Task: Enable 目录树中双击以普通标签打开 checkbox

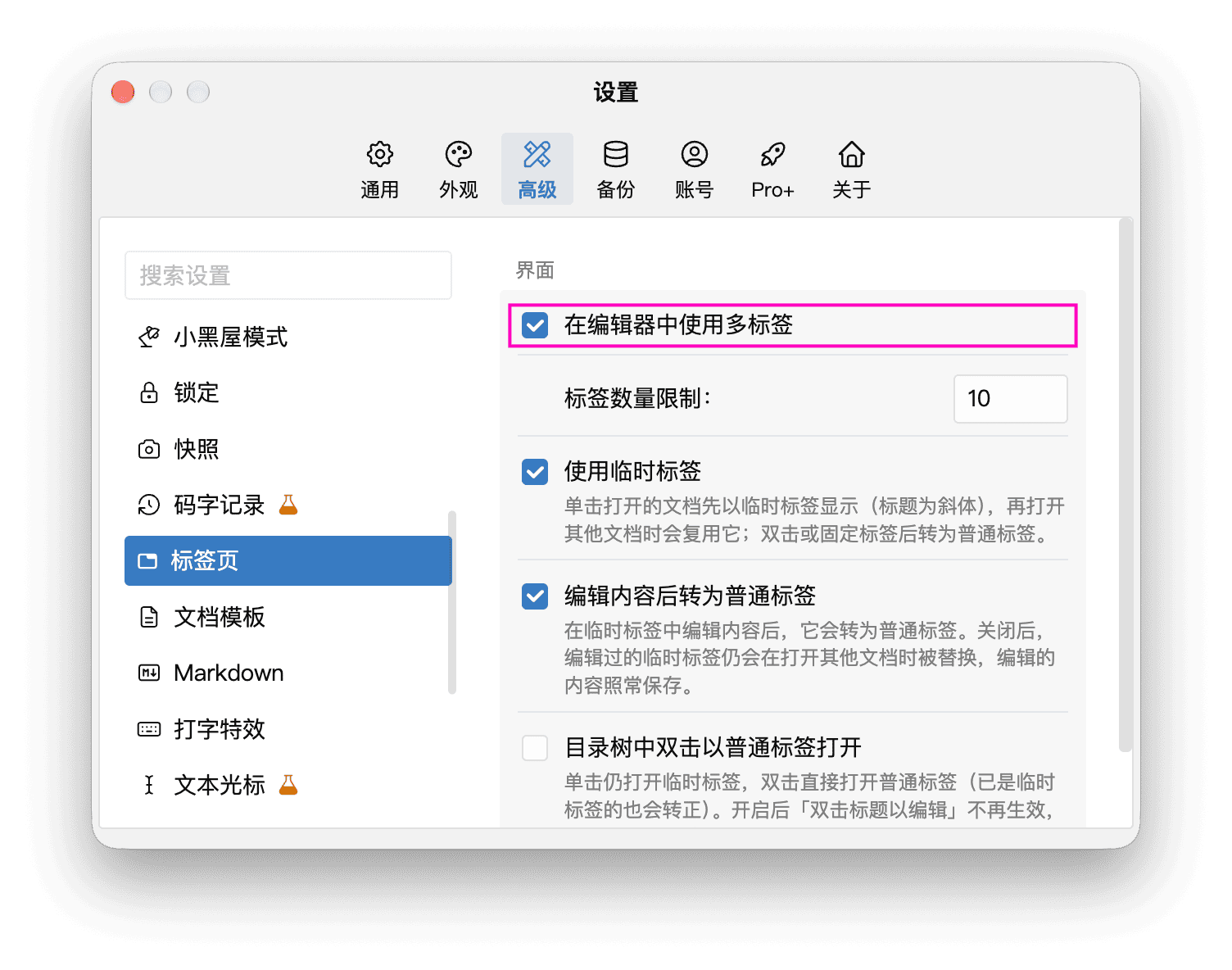Action: (535, 747)
